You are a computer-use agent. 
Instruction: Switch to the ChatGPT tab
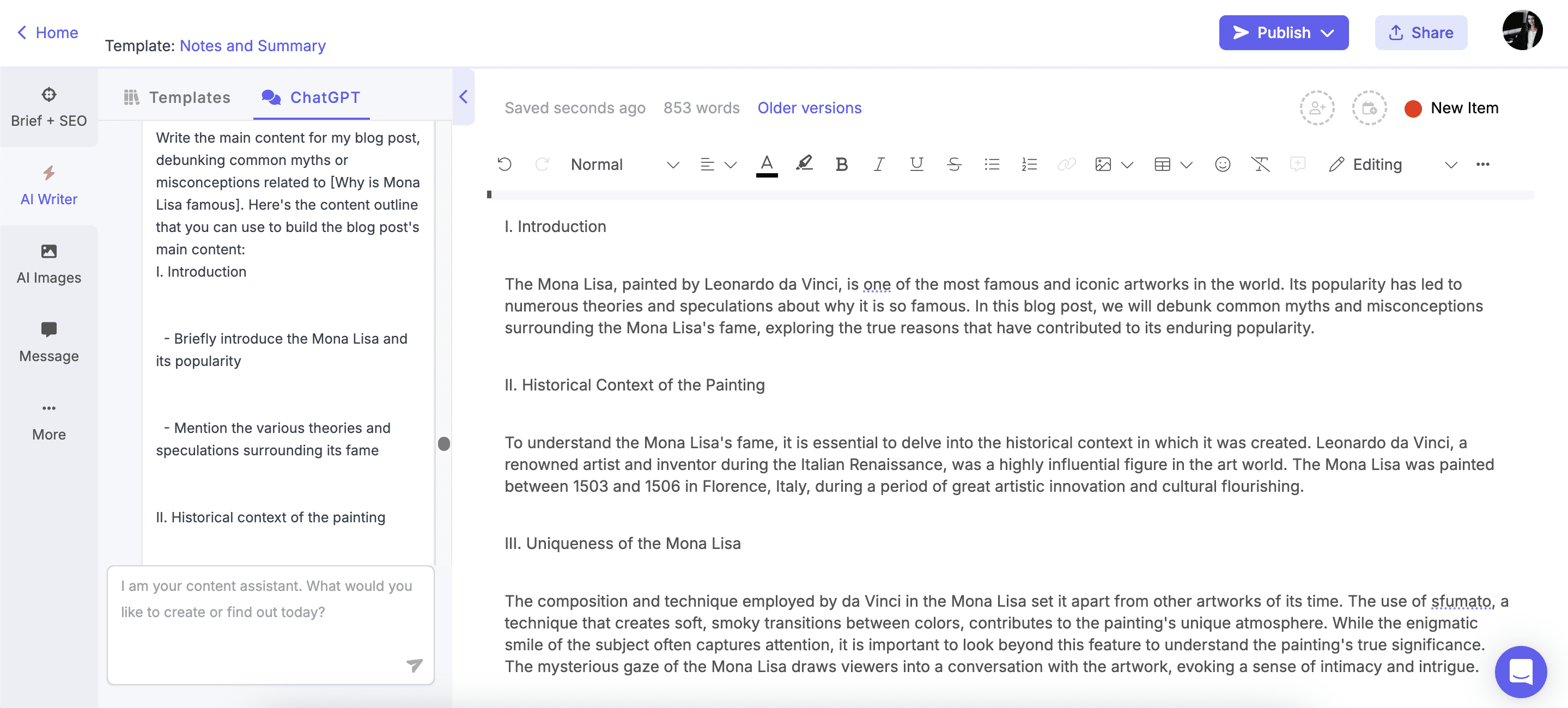[x=311, y=97]
